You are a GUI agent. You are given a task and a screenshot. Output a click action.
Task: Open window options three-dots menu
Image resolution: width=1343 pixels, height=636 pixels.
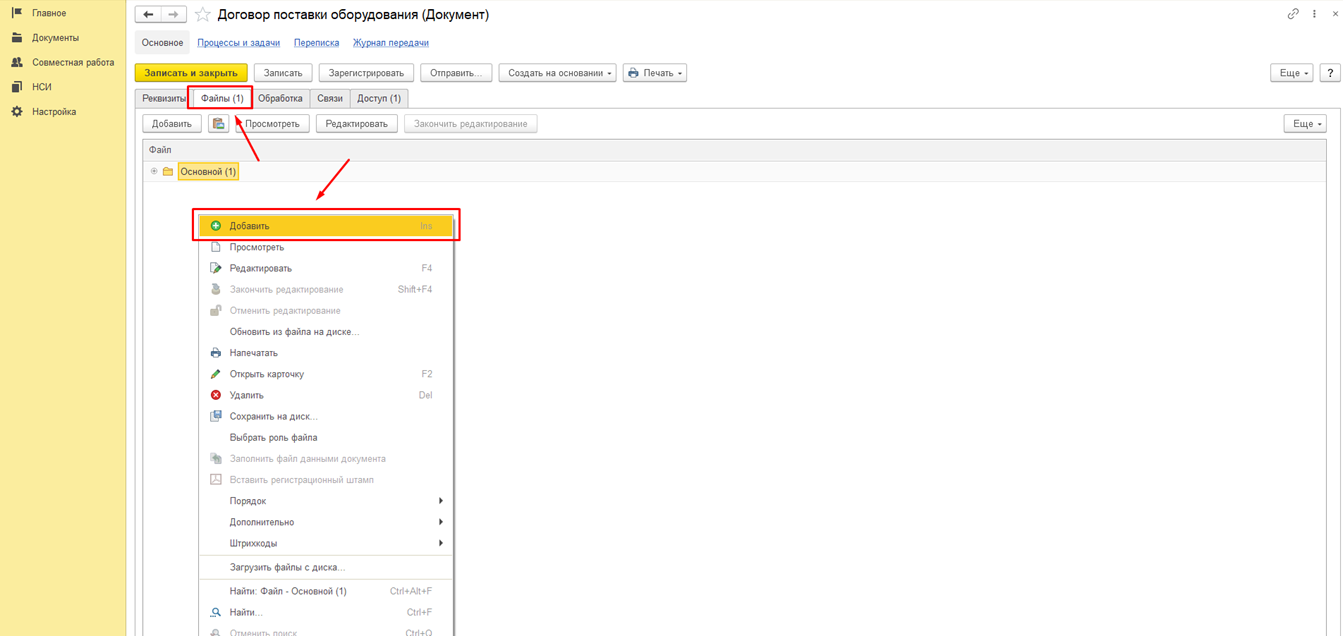click(x=1315, y=14)
